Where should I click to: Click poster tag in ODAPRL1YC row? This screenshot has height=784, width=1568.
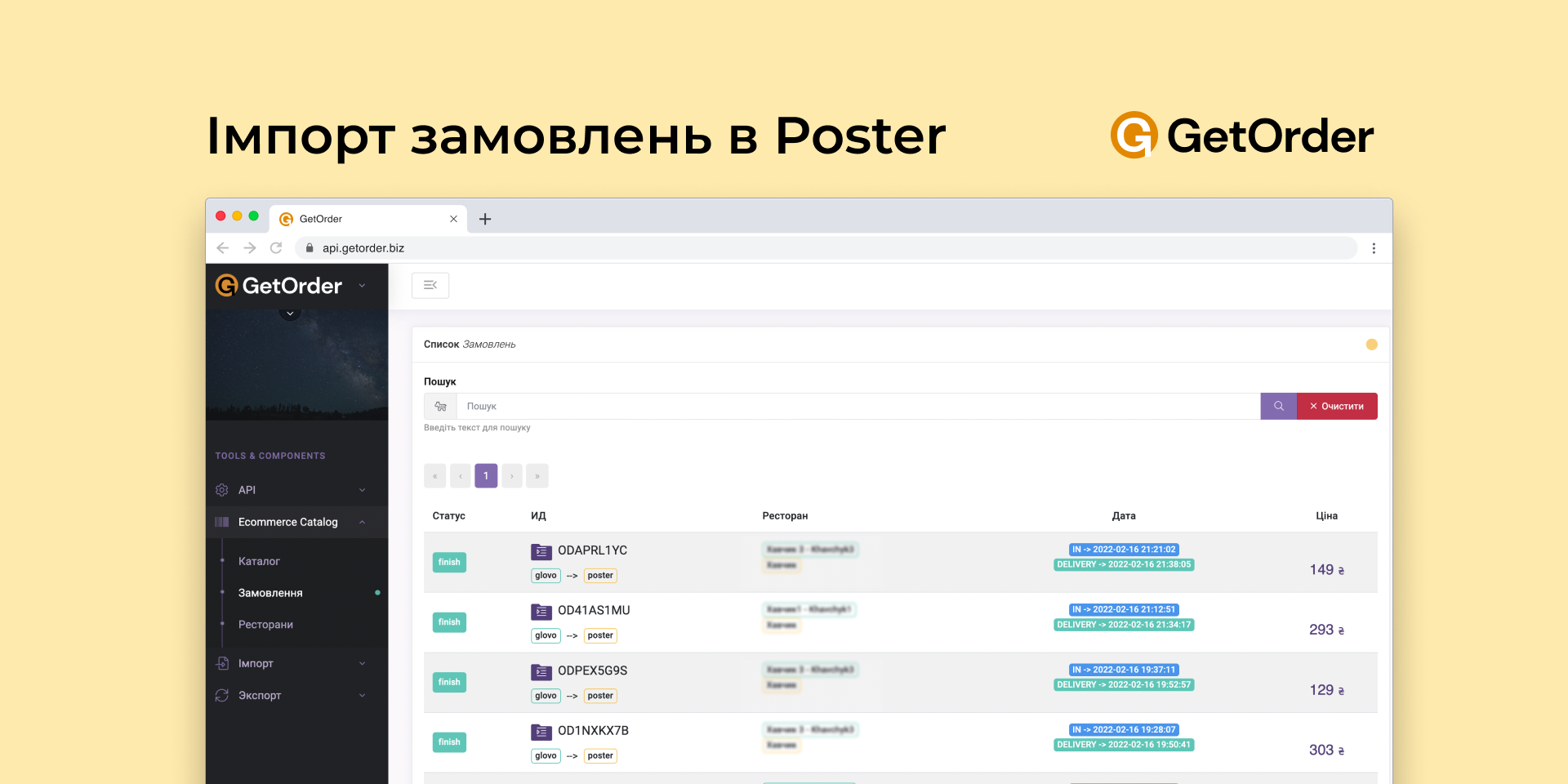click(x=600, y=576)
